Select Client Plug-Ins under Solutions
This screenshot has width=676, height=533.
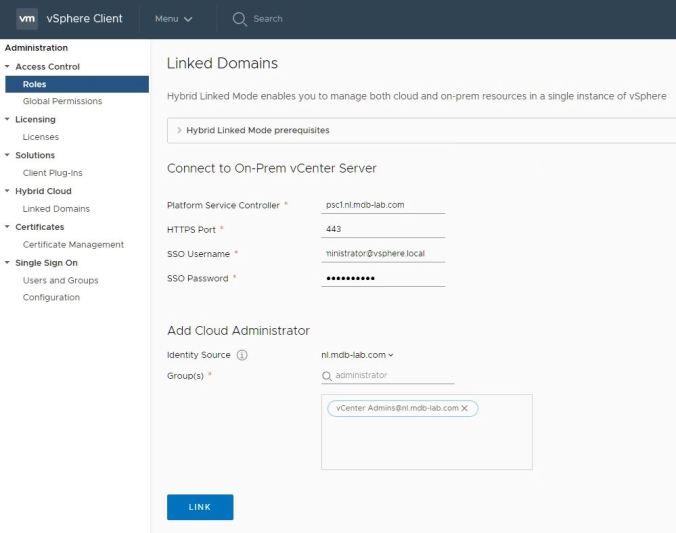click(54, 173)
